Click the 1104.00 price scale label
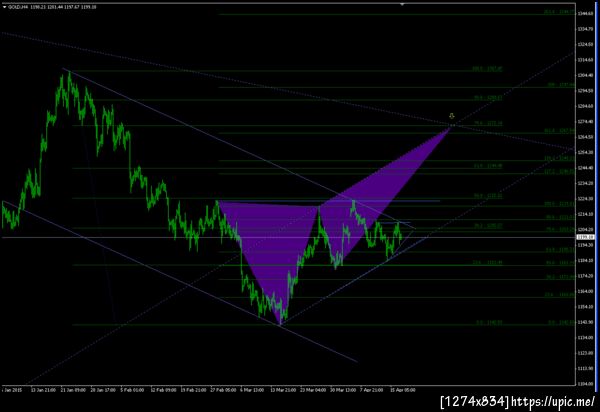Screen dimensions: 600x412 tap(585, 384)
